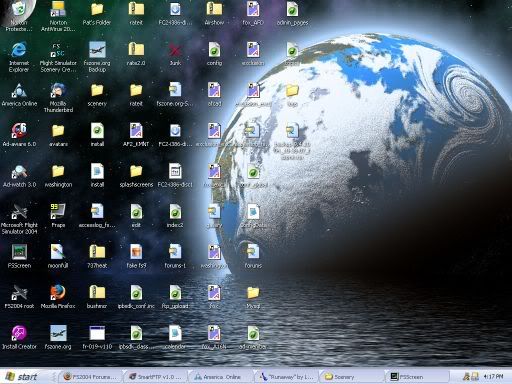Open the Ad-watch 3.0 desktop shortcut
The width and height of the screenshot is (512, 384).
pyautogui.click(x=19, y=171)
